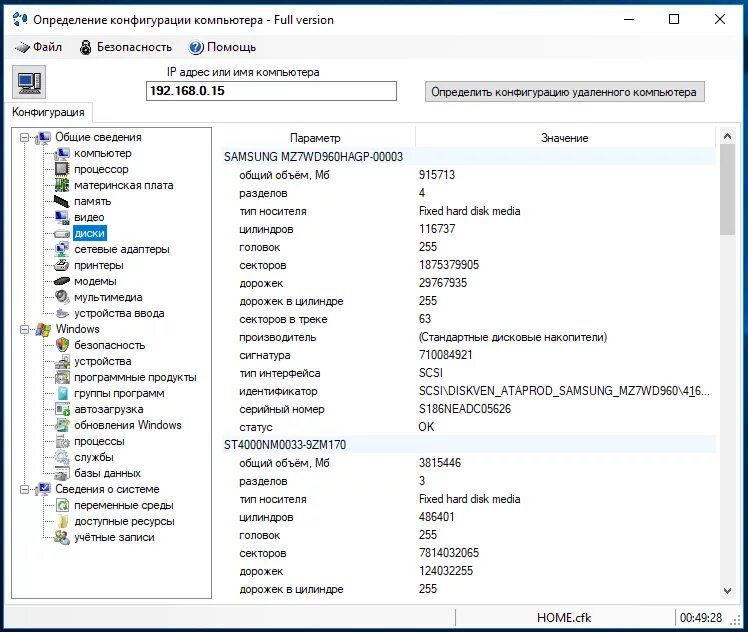Select the процессор chip icon
748x632 pixels.
click(x=62, y=169)
